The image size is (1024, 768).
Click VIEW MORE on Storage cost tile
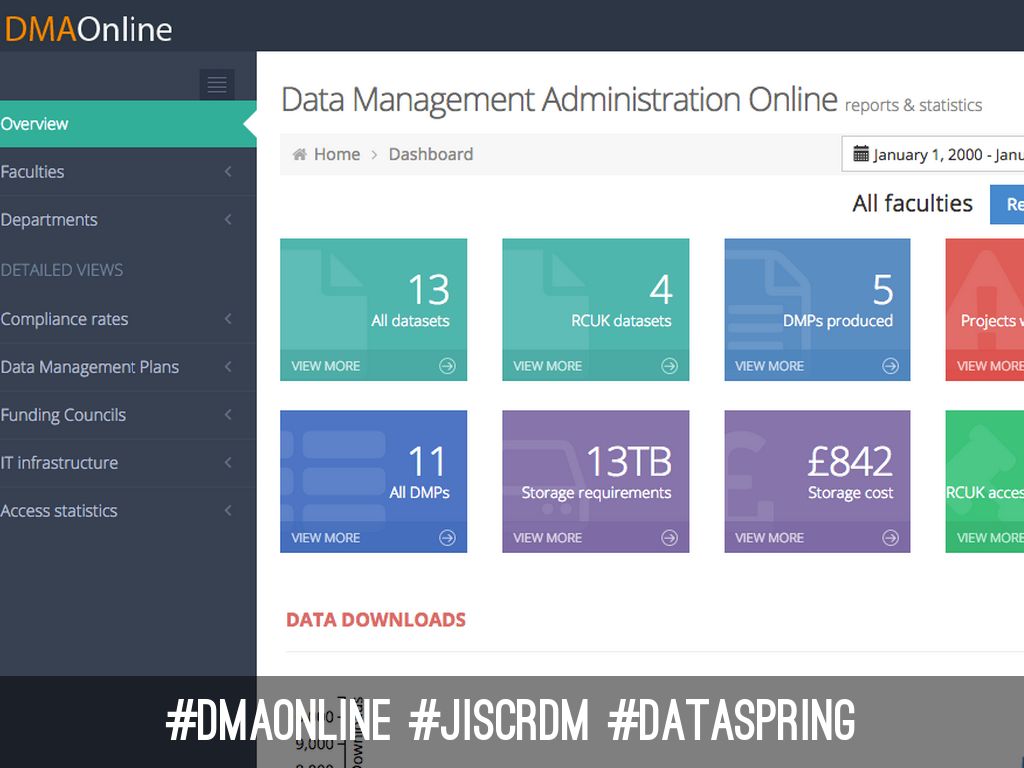pyautogui.click(x=769, y=538)
